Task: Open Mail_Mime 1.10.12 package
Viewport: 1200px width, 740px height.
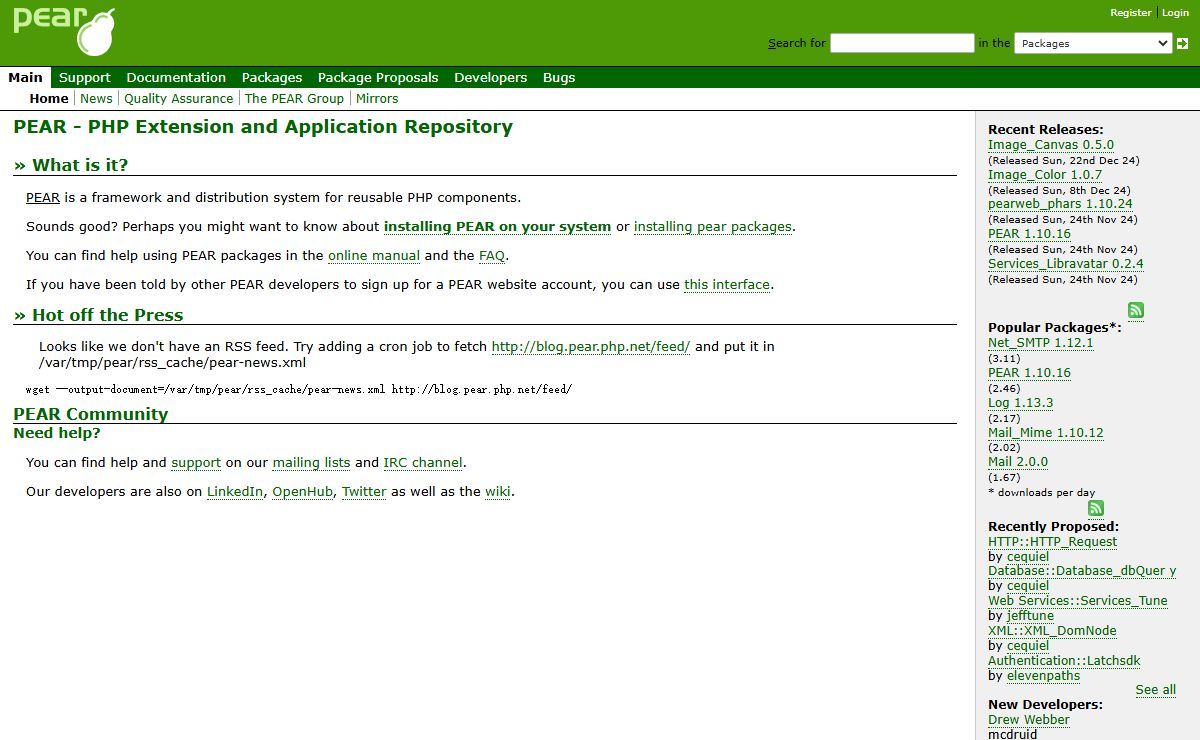Action: tap(1046, 432)
